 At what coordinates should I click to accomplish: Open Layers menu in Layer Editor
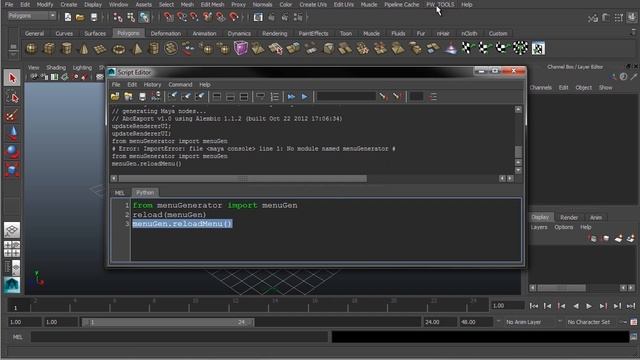click(539, 227)
